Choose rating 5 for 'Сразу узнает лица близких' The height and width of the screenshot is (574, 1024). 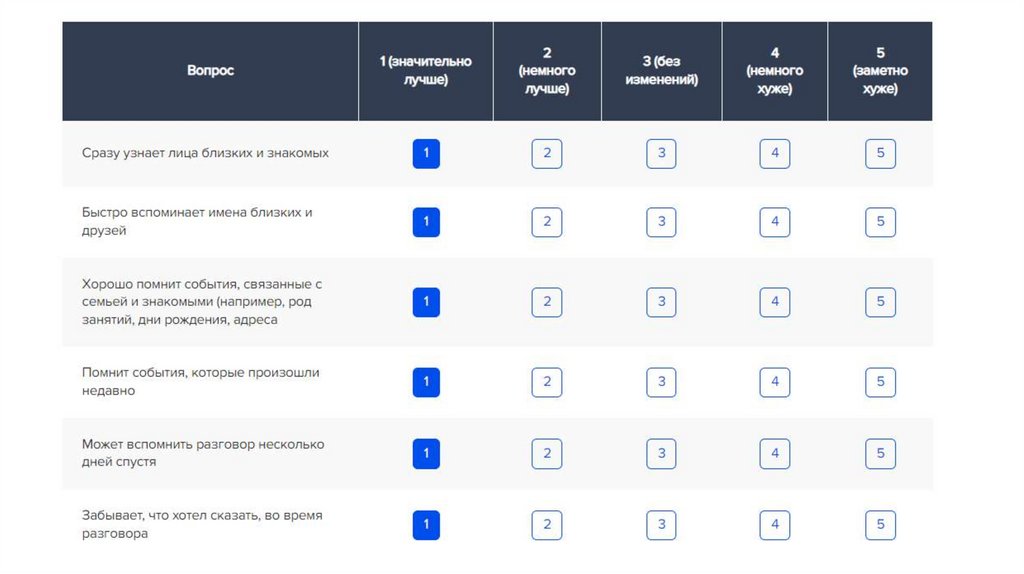coord(880,154)
